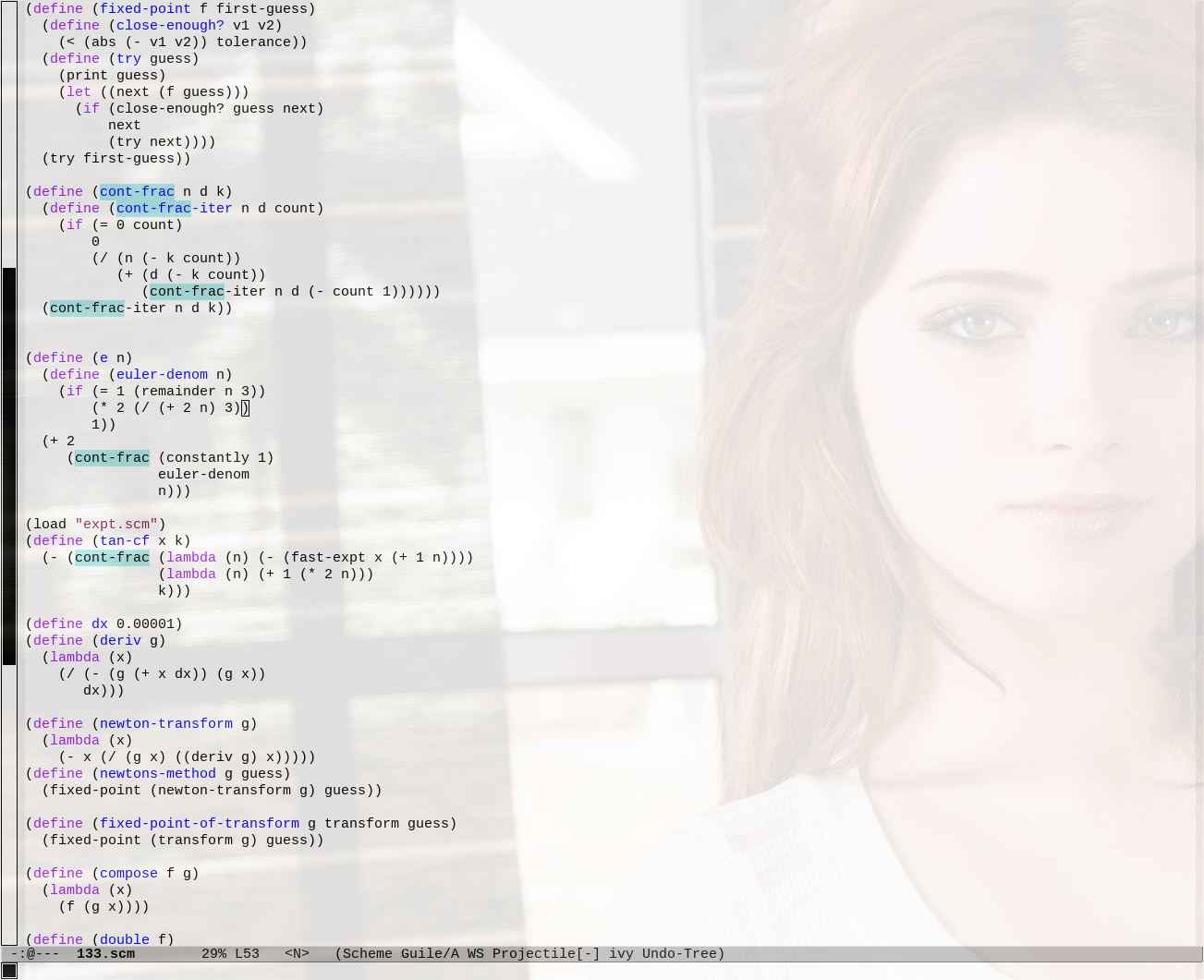Image resolution: width=1204 pixels, height=980 pixels.
Task: Click the -:@--- buffer status indicator
Action: pos(35,953)
